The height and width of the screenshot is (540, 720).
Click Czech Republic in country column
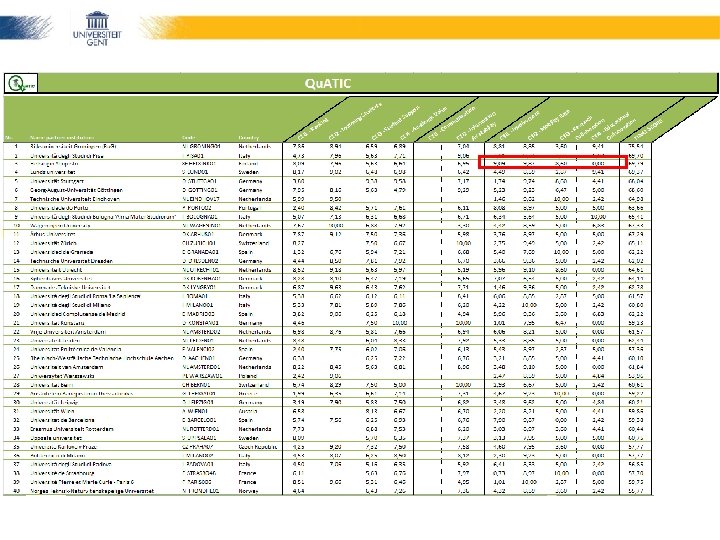[x=257, y=447]
